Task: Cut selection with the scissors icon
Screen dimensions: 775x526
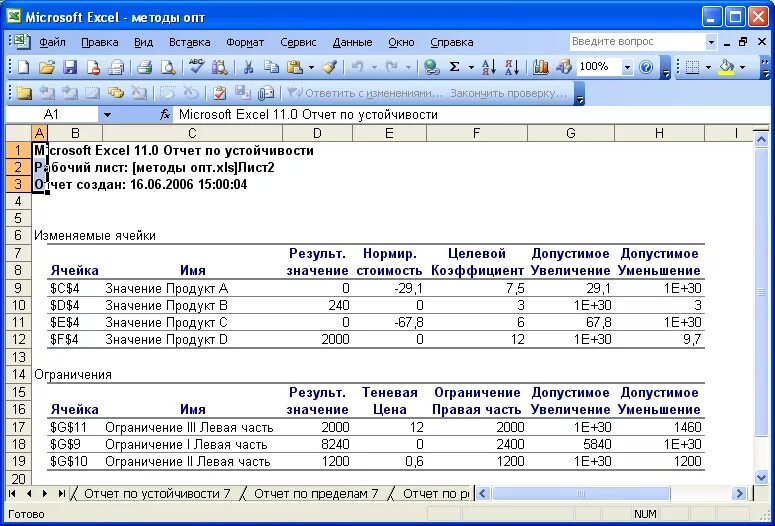Action: (x=248, y=67)
